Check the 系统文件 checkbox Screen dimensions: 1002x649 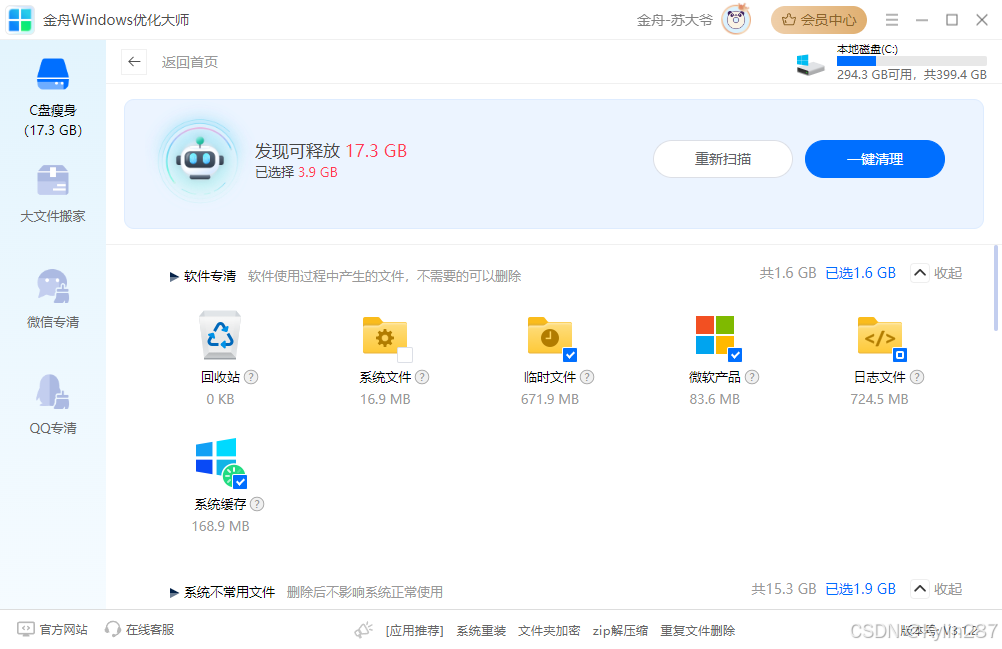tap(405, 355)
